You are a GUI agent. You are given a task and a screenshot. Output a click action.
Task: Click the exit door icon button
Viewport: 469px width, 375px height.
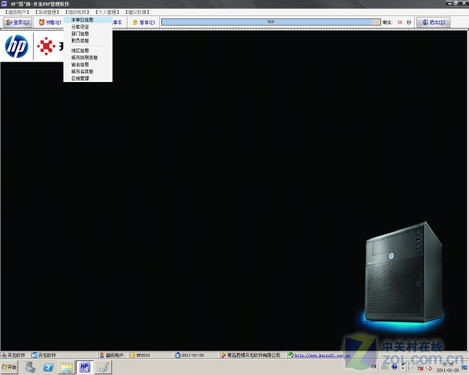[x=433, y=22]
